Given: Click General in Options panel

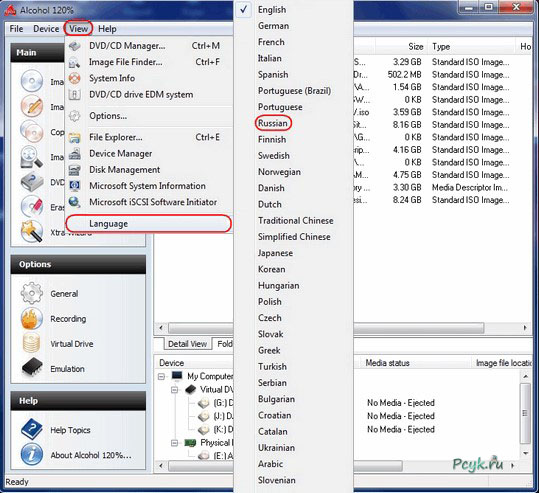Looking at the screenshot, I should pyautogui.click(x=64, y=294).
